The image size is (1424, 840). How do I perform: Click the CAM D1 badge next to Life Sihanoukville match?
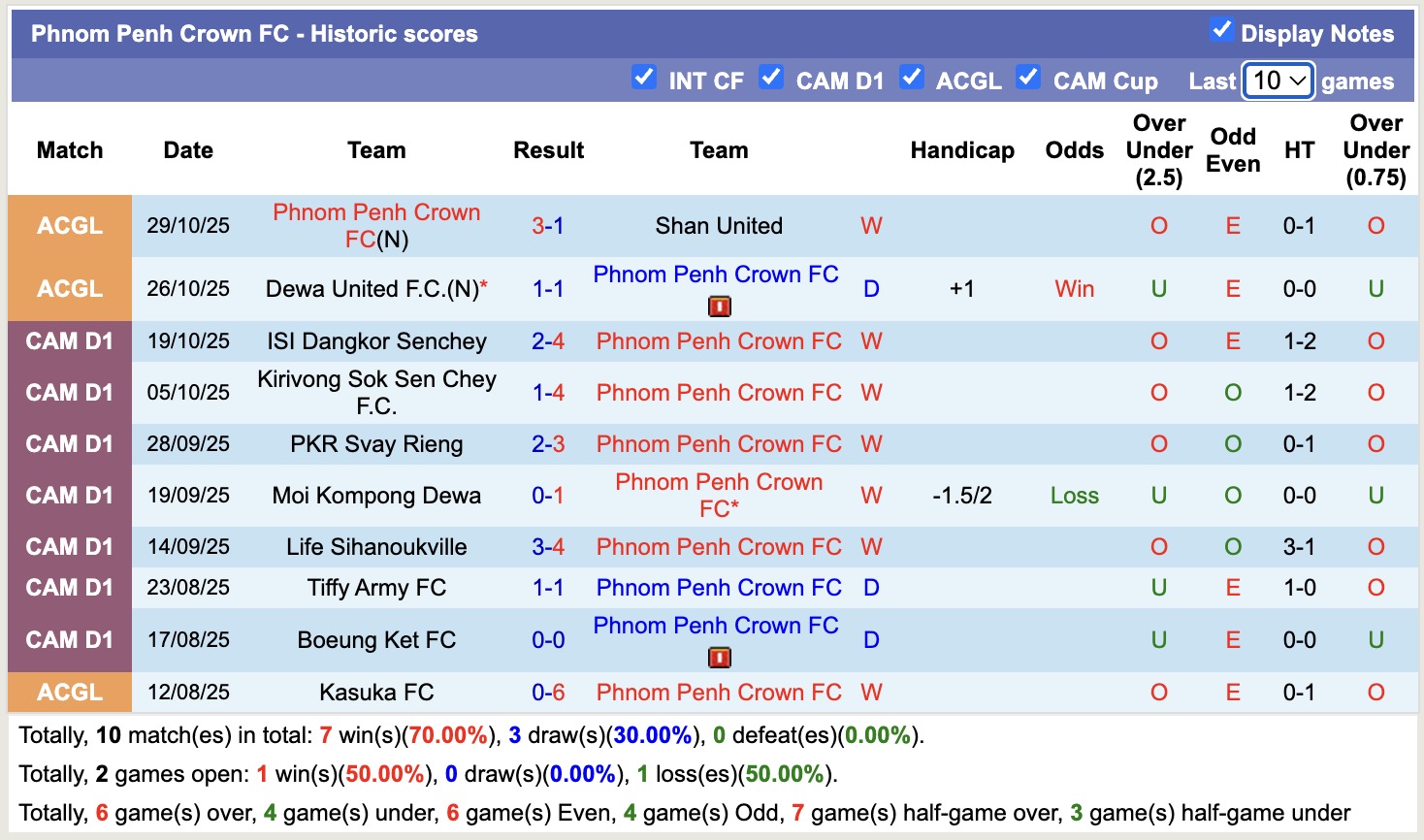pyautogui.click(x=69, y=546)
